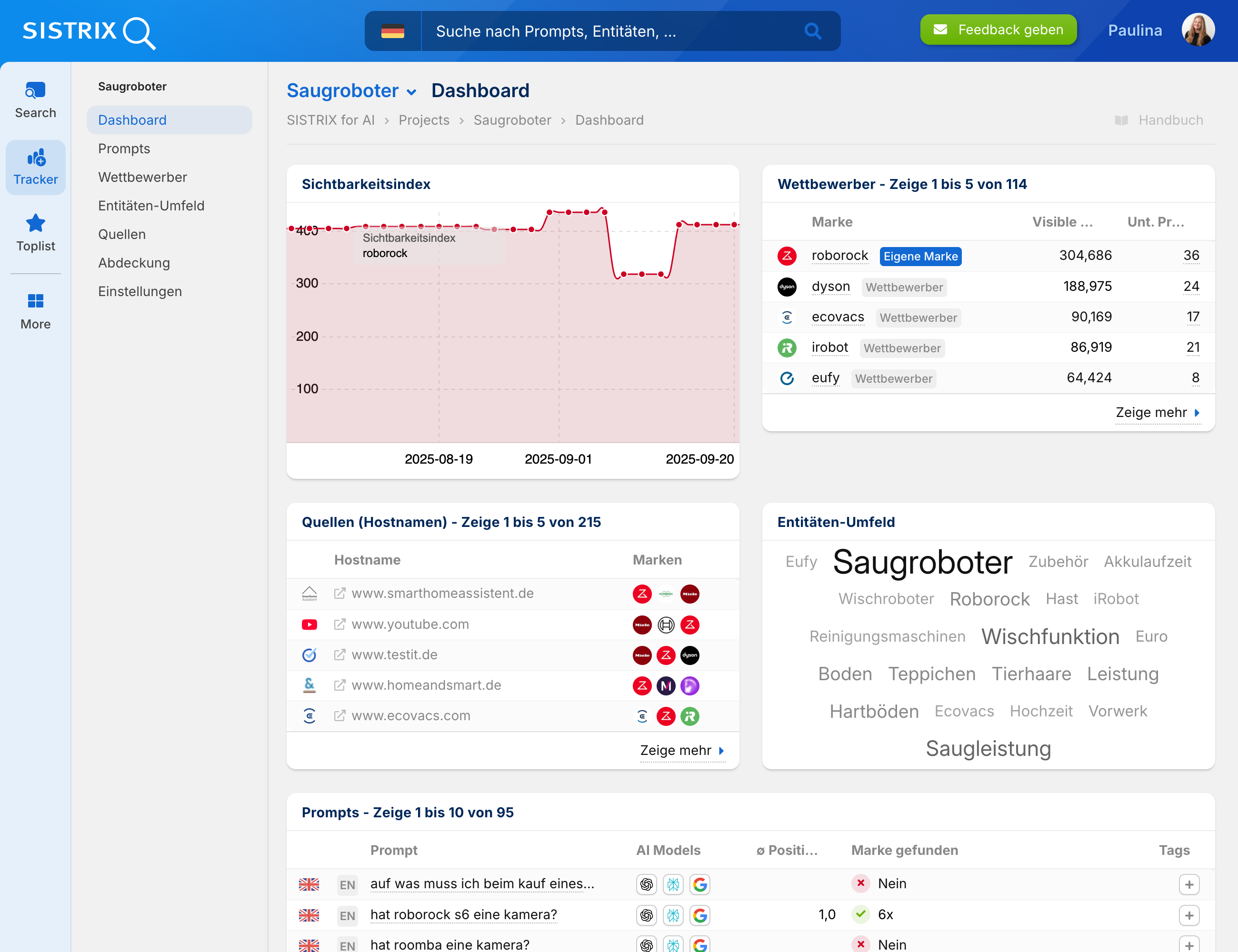Open Einstellungen in the project menu
Screen dimensions: 1238x952
click(140, 291)
